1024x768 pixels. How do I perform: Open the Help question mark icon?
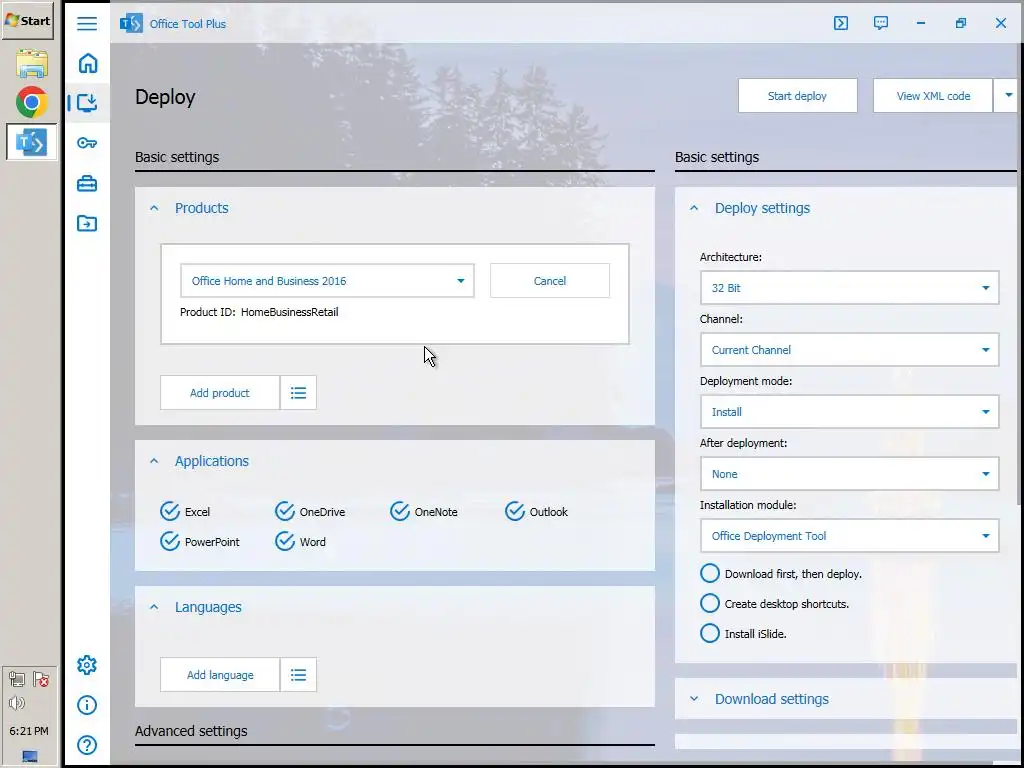coord(87,744)
